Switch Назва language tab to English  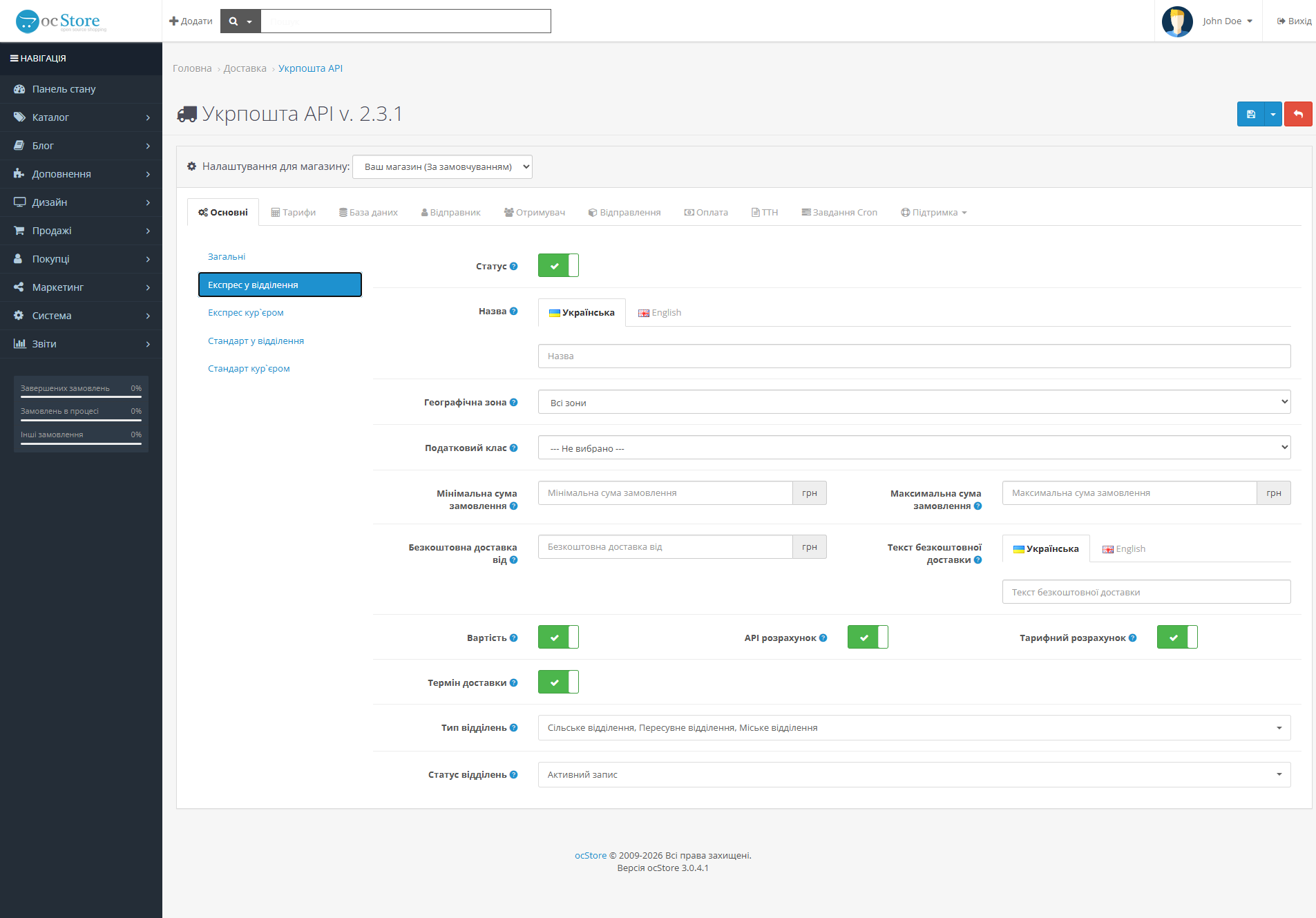click(x=660, y=312)
